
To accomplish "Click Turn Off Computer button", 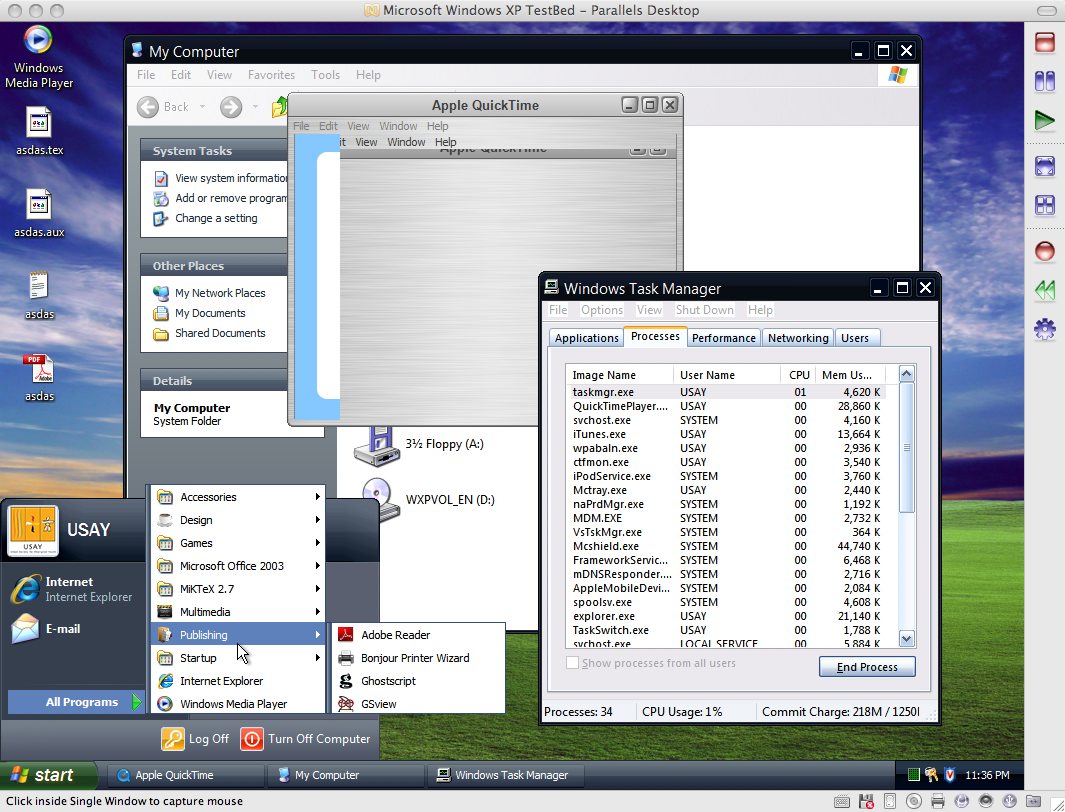I will 306,739.
